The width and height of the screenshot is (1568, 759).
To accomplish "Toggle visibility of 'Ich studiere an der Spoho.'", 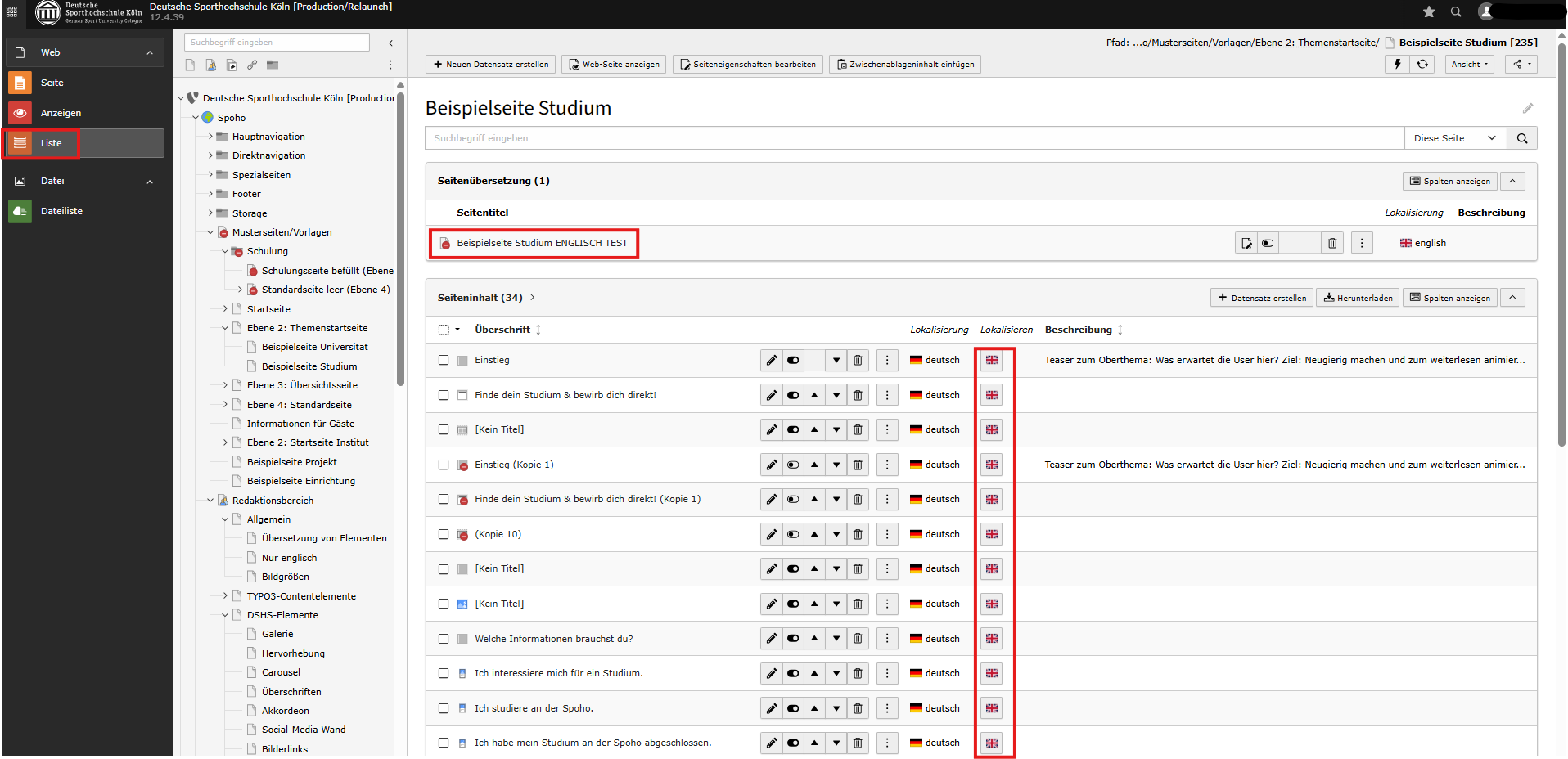I will pos(793,708).
